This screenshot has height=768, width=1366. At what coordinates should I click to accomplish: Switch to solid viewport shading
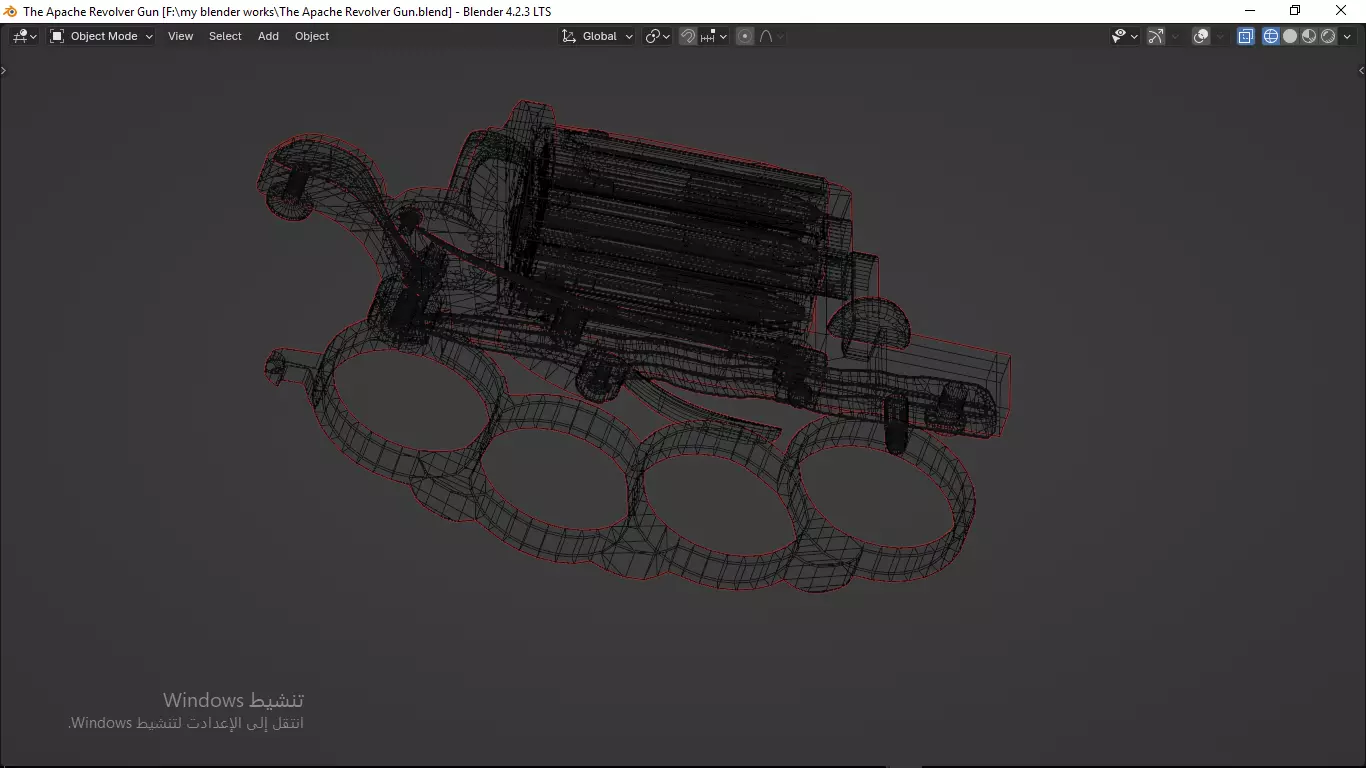coord(1290,36)
